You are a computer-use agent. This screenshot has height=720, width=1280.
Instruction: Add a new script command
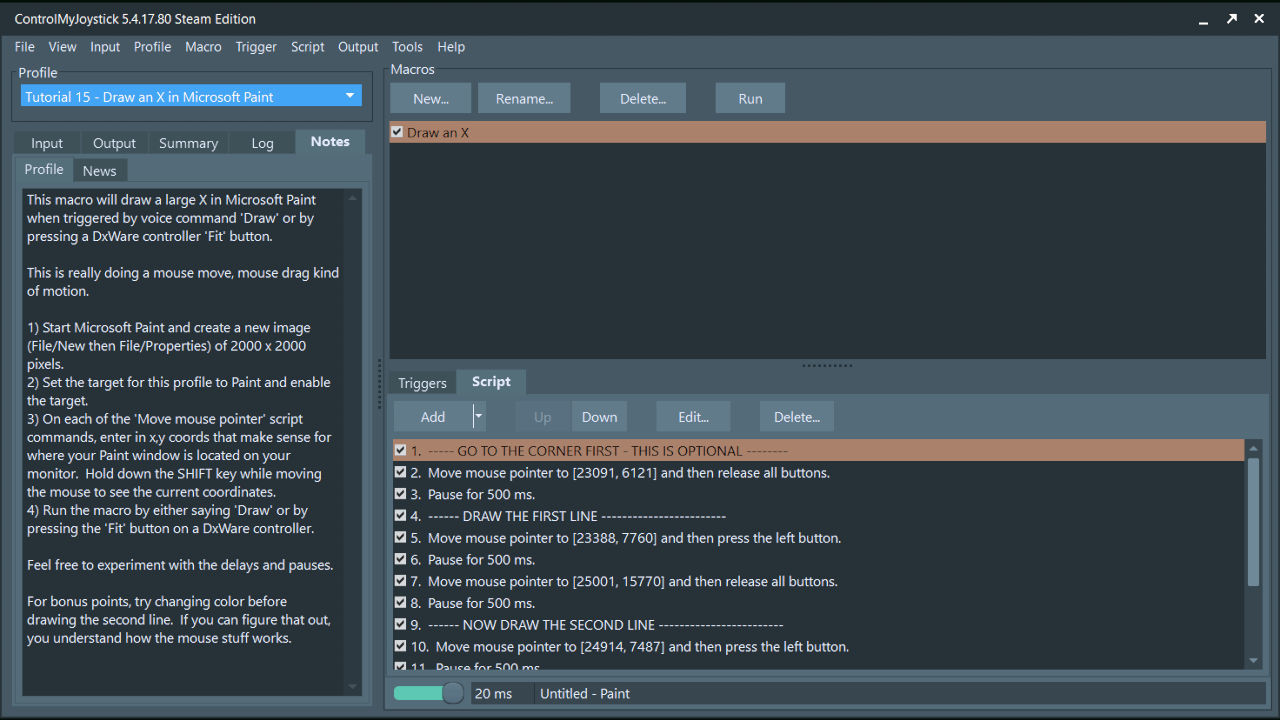click(433, 416)
